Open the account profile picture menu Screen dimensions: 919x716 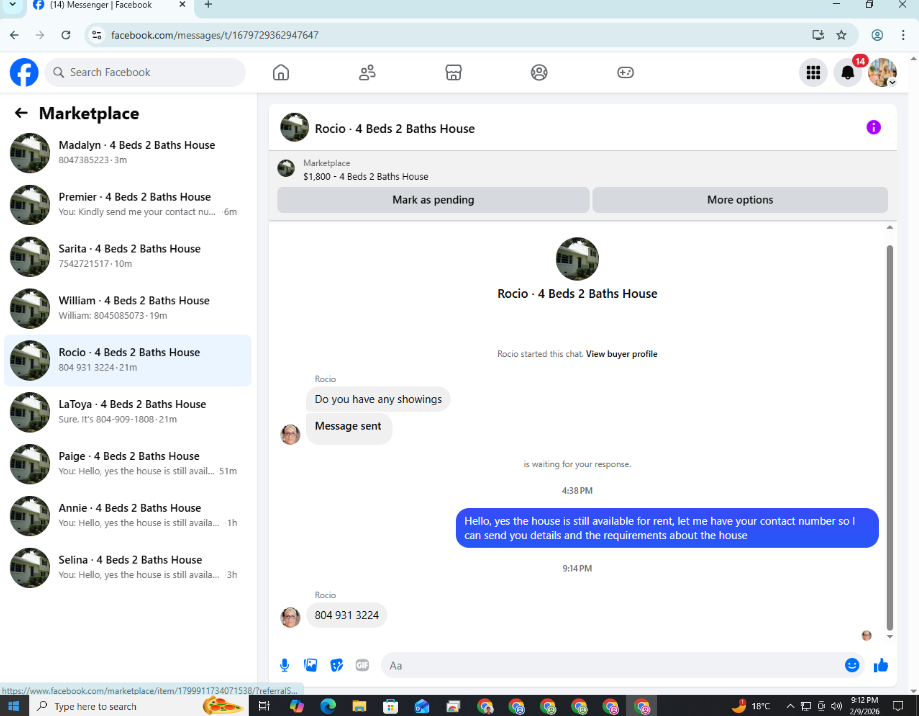click(x=882, y=73)
